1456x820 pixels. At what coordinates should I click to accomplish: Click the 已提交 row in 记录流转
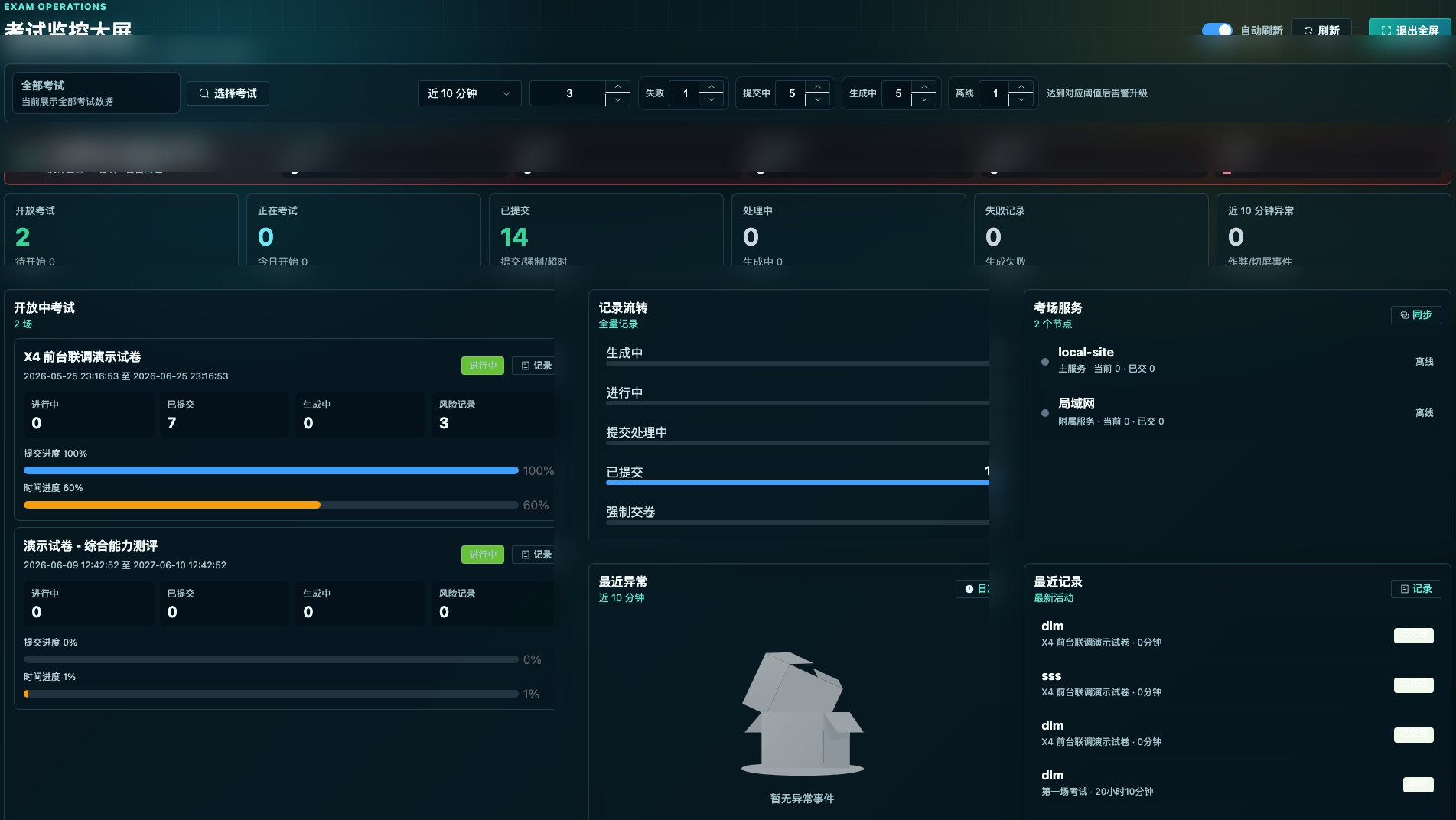[797, 475]
